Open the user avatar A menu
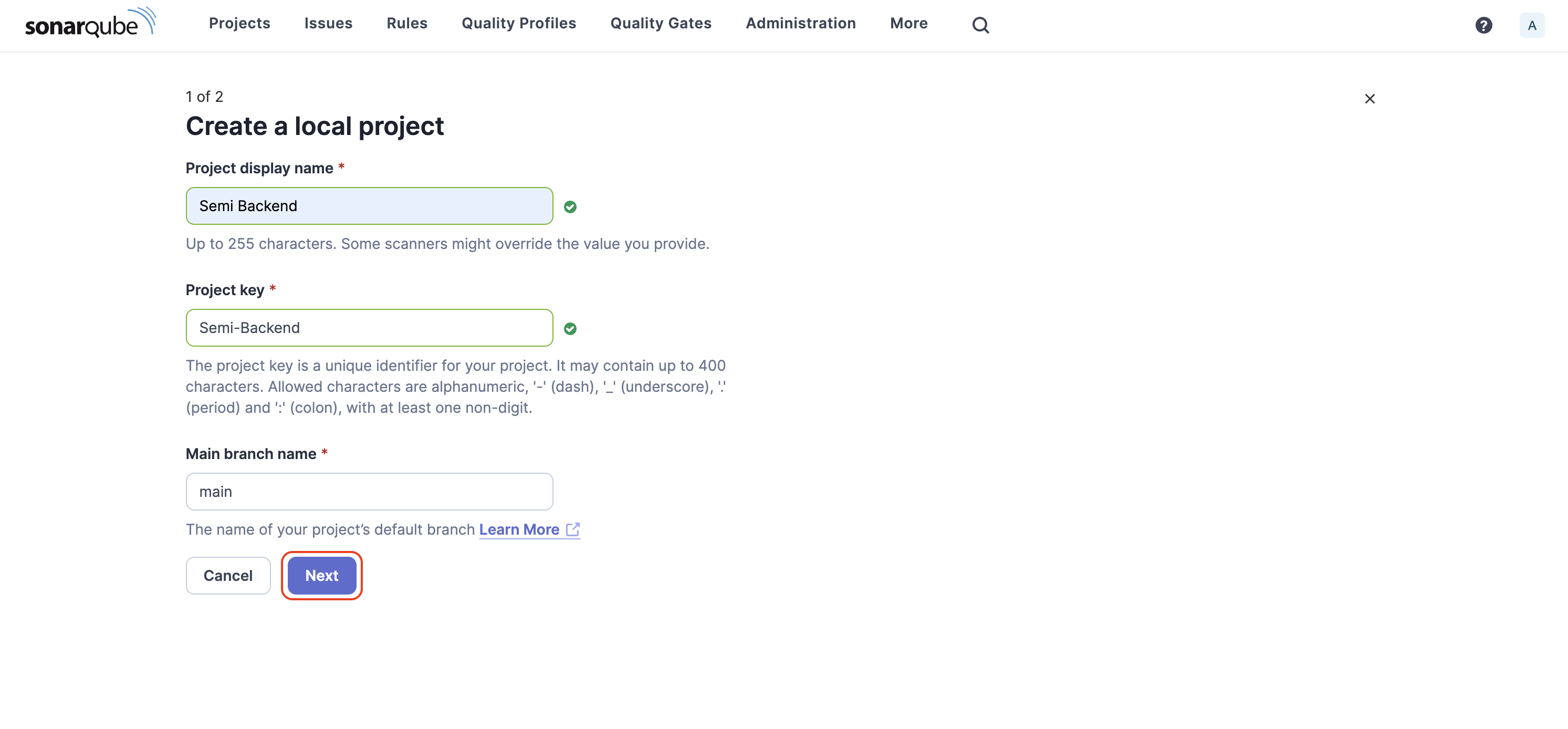The width and height of the screenshot is (1568, 729). (x=1531, y=25)
